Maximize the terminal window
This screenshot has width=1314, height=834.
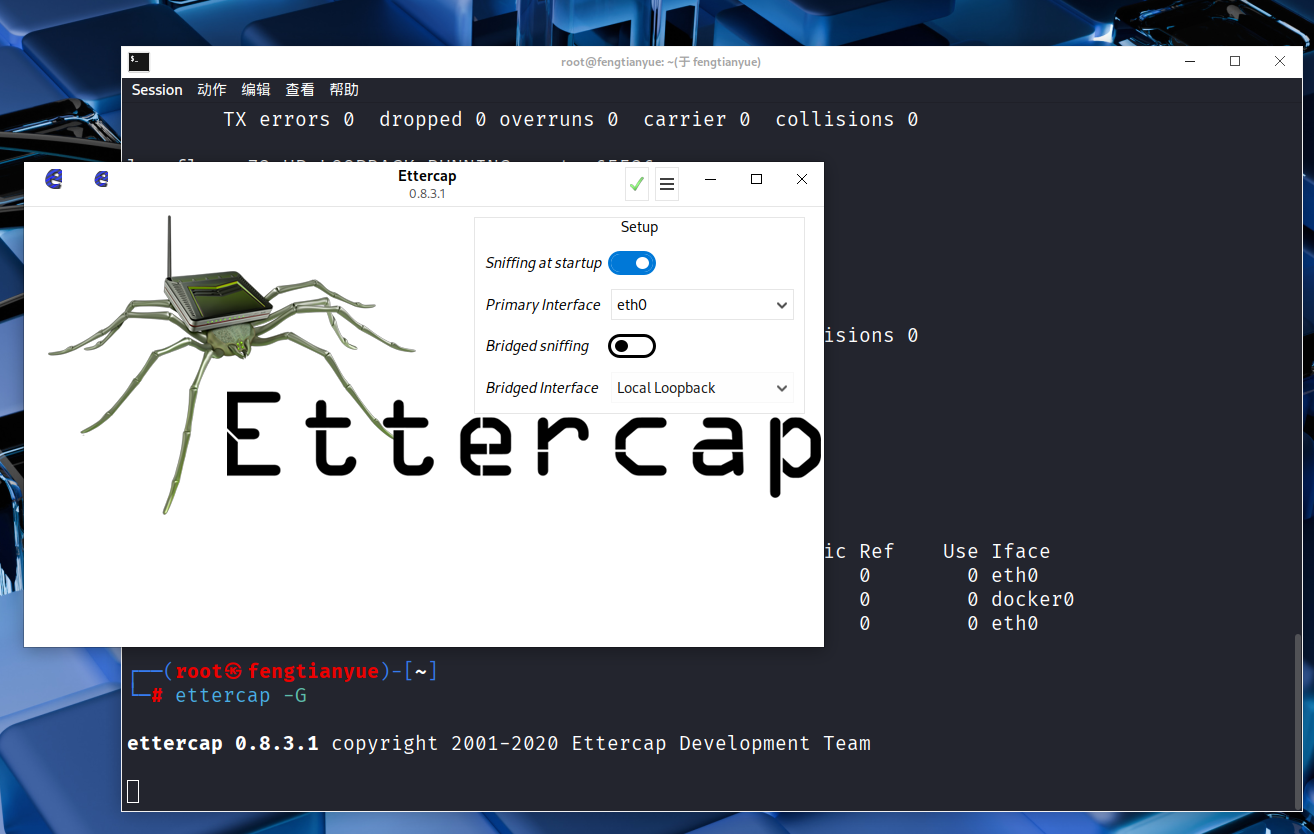pyautogui.click(x=1235, y=62)
